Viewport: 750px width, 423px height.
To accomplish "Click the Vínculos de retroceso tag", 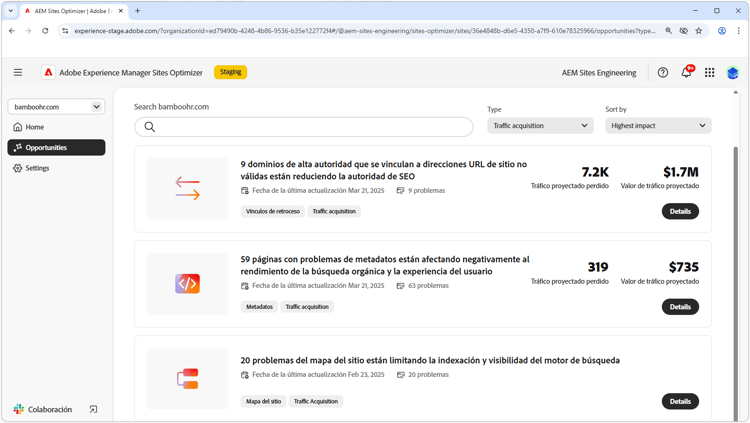I will 273,211.
